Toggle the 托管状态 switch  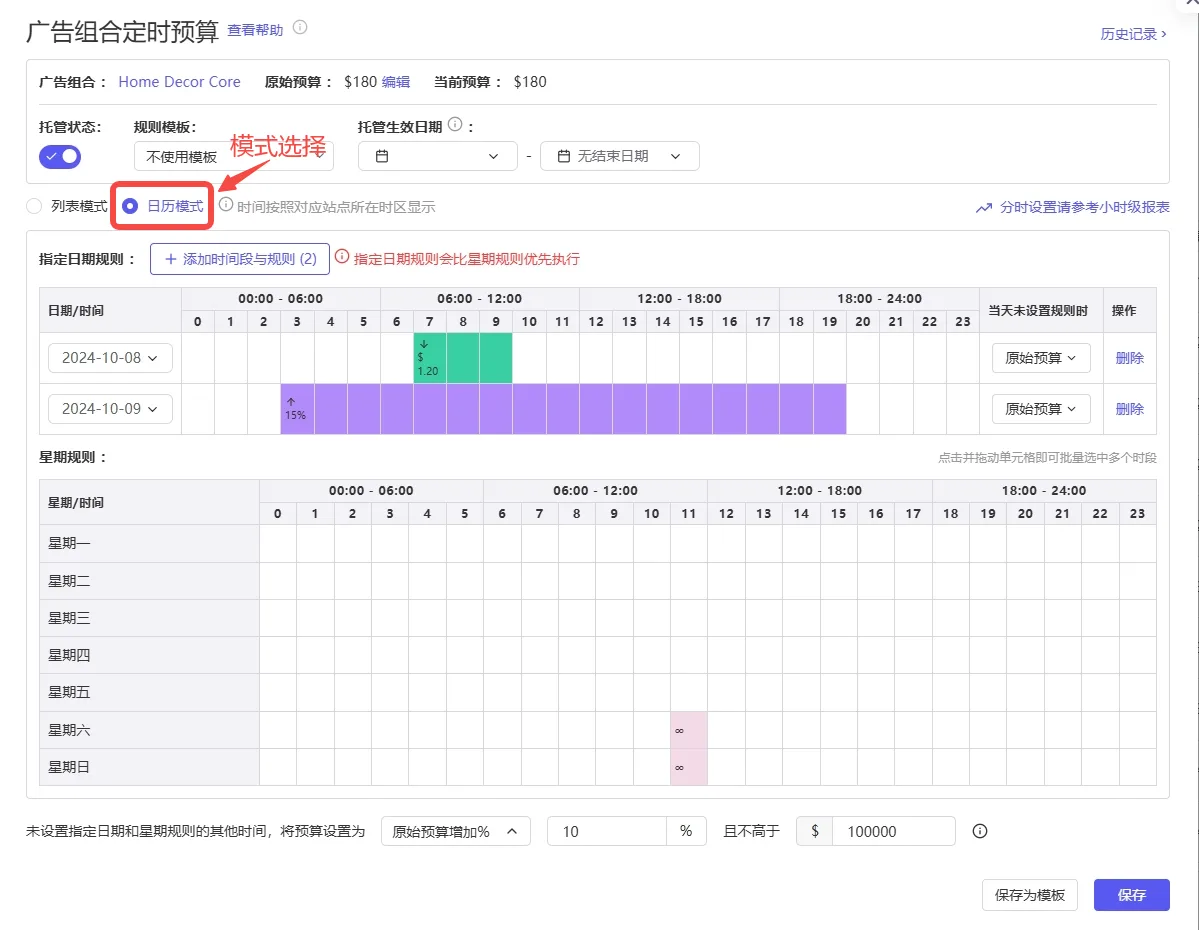click(60, 157)
